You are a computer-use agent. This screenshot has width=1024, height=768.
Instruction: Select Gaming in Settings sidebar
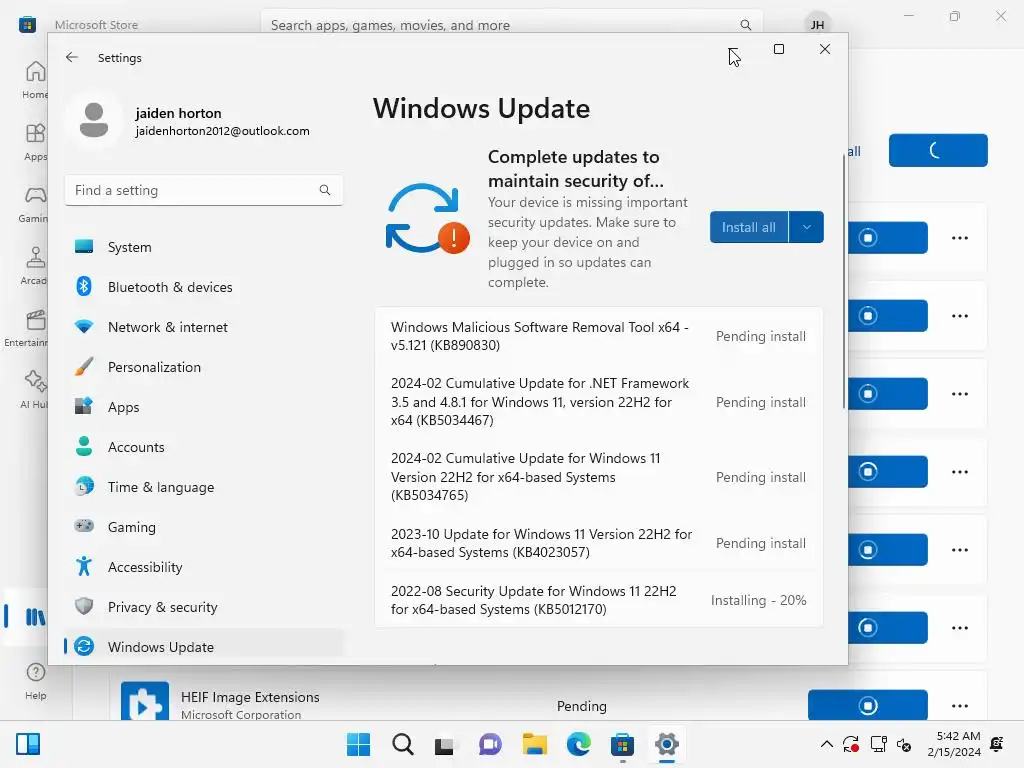click(204, 527)
